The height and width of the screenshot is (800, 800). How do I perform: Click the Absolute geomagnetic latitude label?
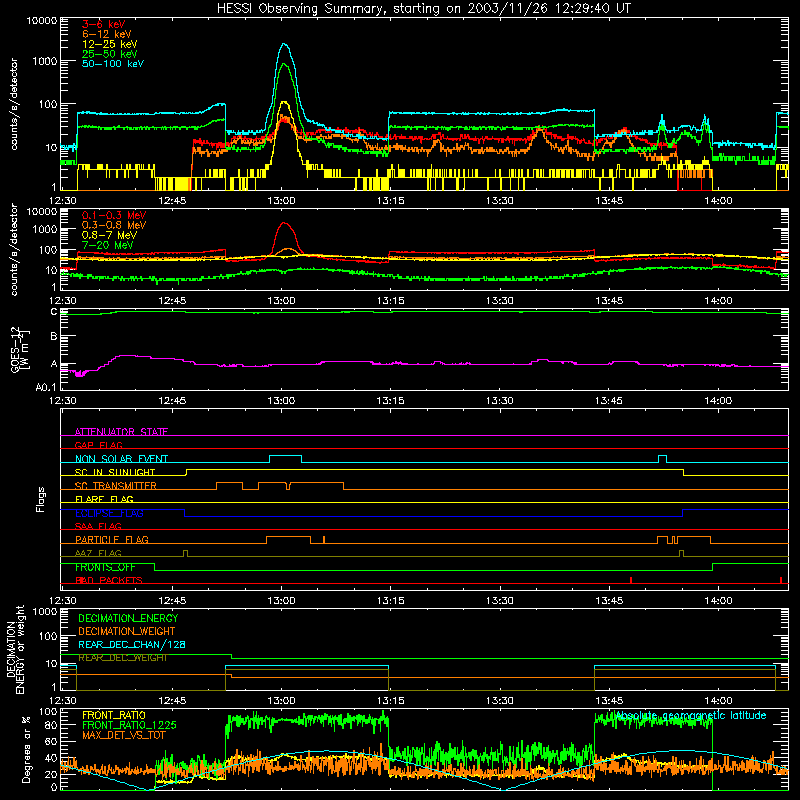click(690, 715)
